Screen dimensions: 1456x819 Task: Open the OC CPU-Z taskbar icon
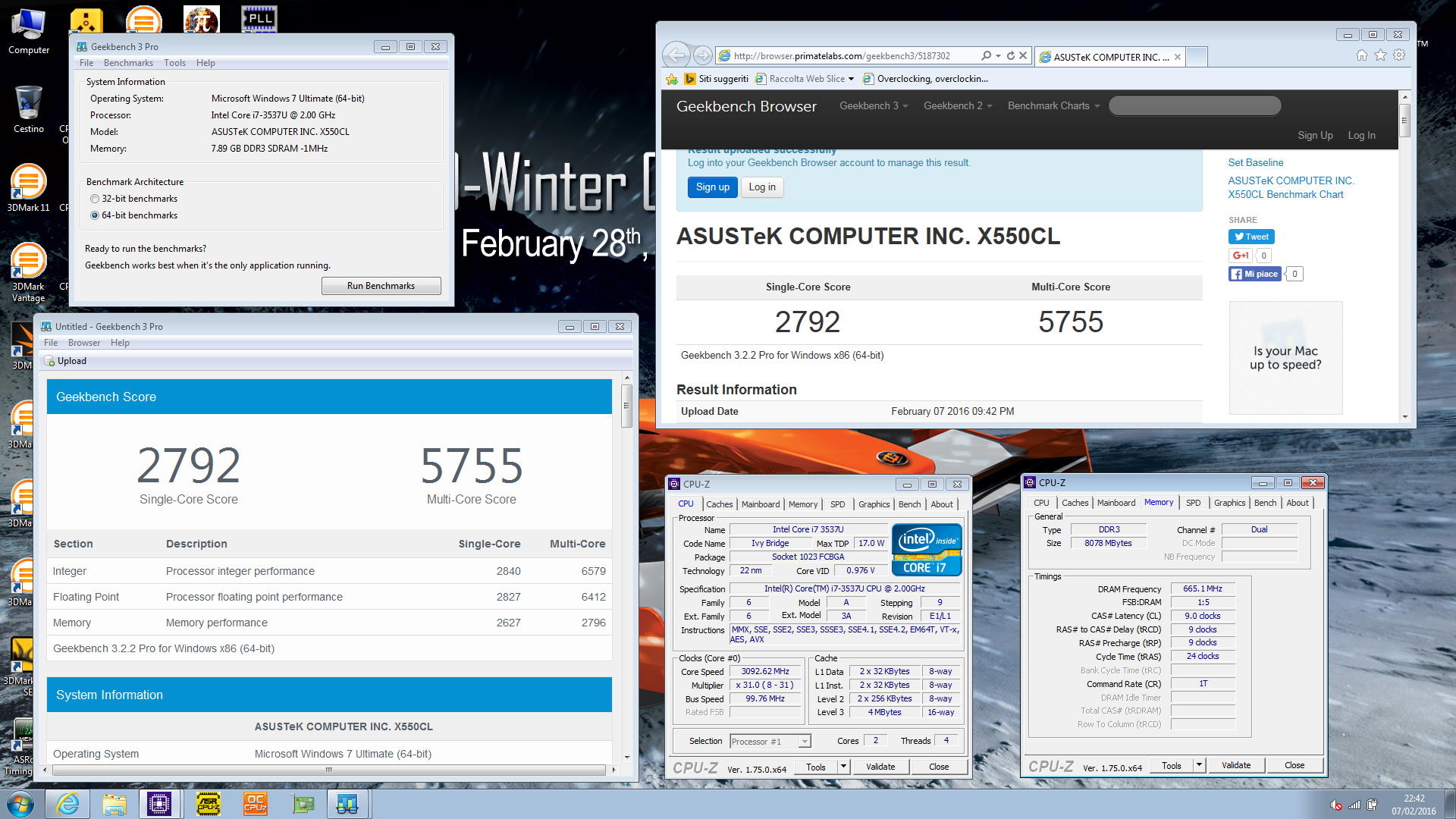[256, 804]
